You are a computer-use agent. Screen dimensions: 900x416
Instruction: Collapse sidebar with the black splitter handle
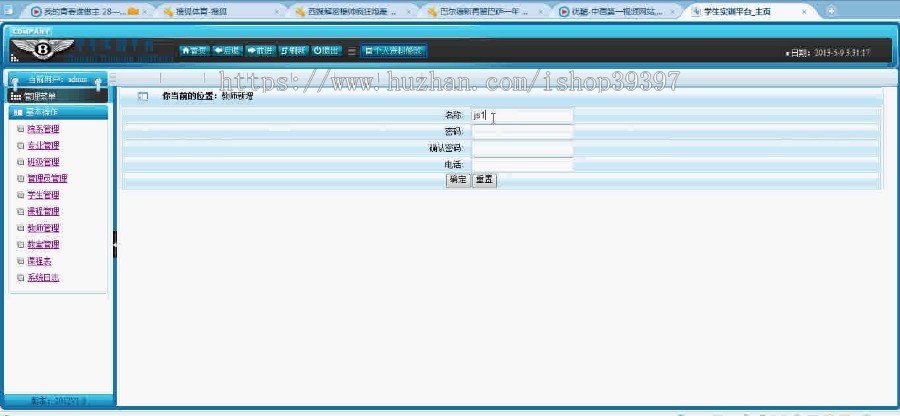[x=115, y=244]
